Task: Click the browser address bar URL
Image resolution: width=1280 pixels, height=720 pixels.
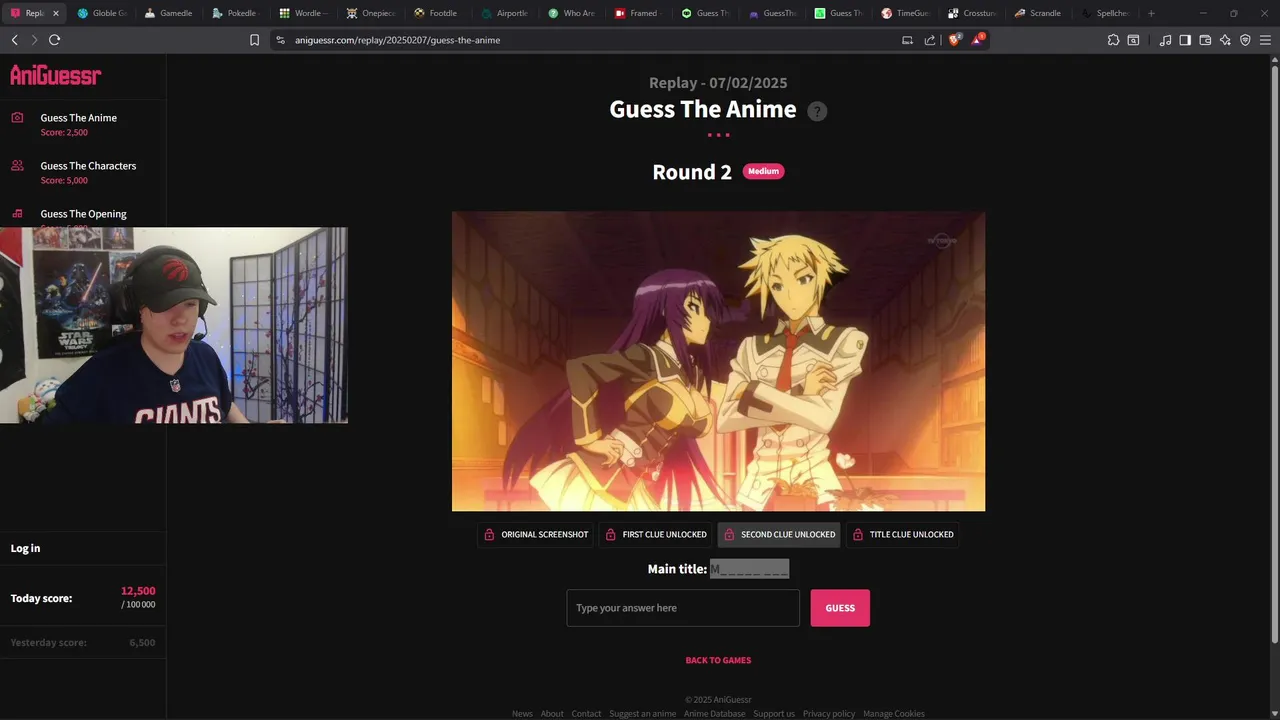Action: [x=397, y=40]
